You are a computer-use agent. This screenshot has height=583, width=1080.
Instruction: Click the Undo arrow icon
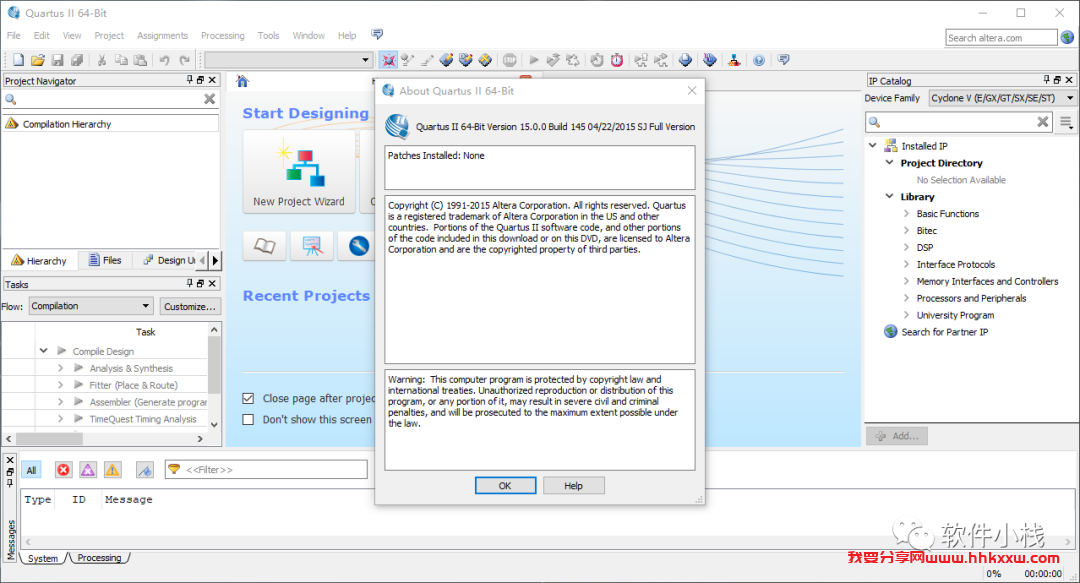[164, 61]
